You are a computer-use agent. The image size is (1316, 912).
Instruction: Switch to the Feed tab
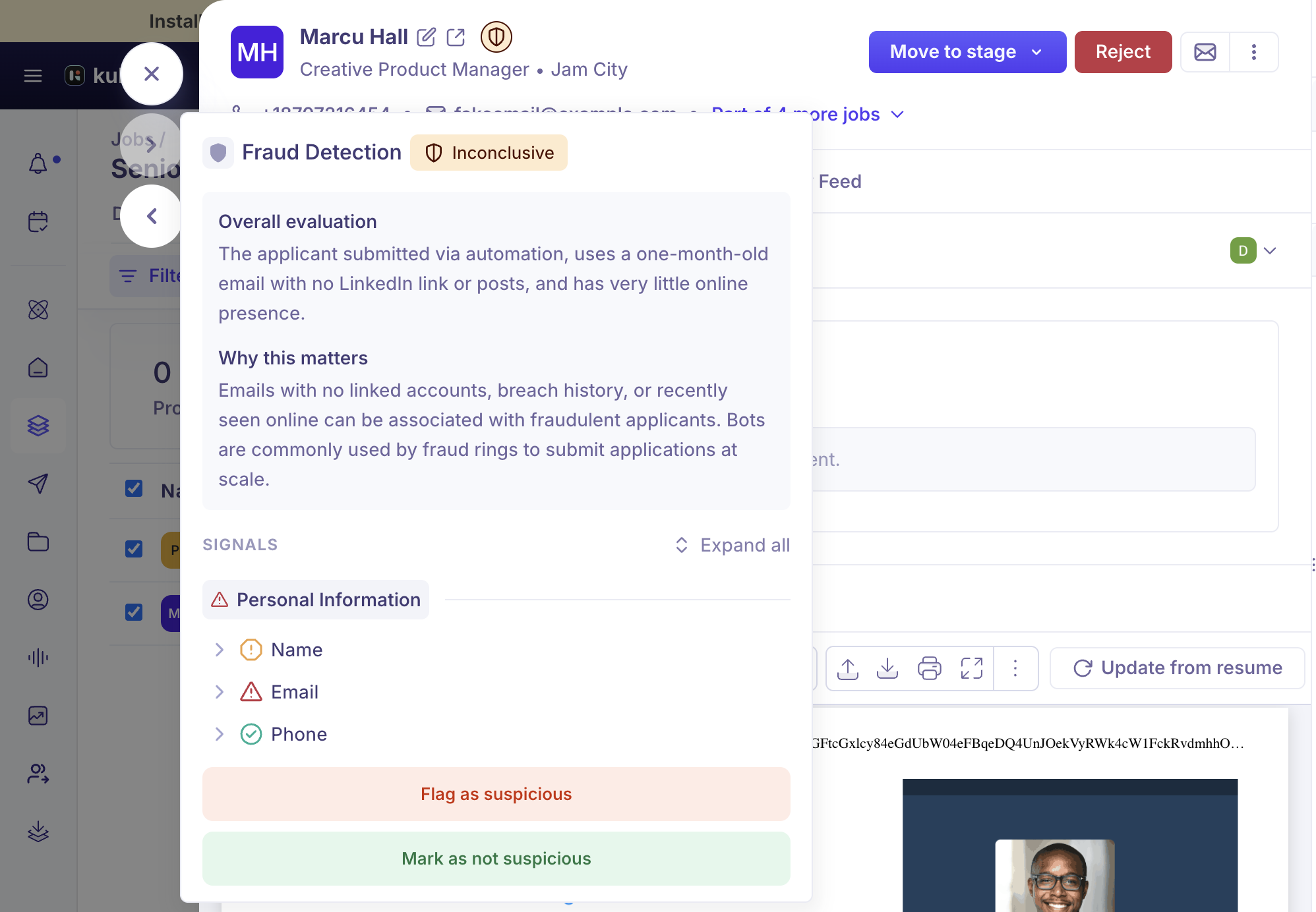(839, 181)
